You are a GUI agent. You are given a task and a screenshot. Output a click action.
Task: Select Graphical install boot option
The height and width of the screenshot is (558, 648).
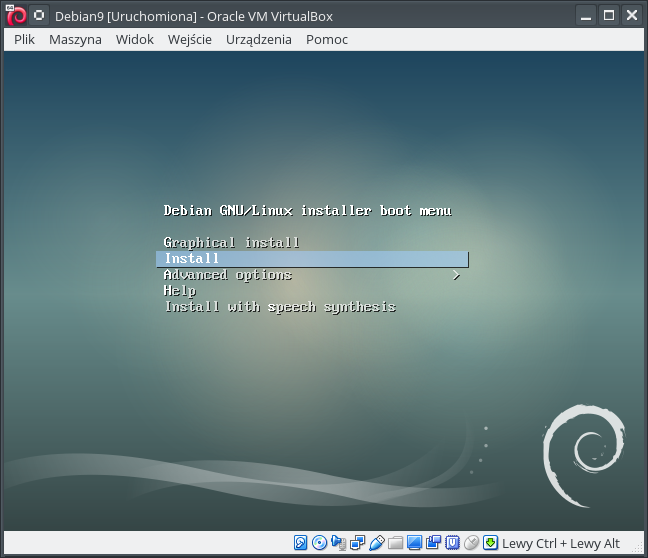232,243
